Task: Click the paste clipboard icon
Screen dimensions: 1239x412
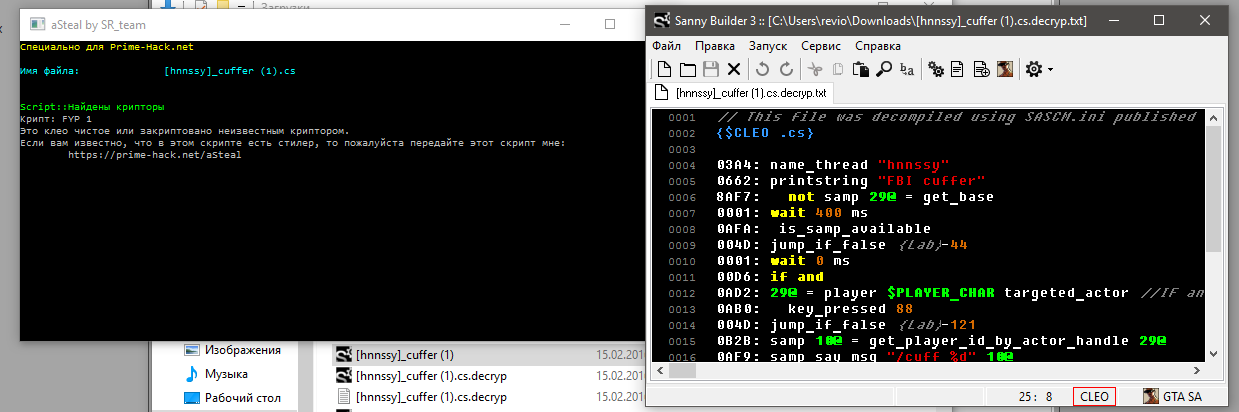Action: point(861,69)
